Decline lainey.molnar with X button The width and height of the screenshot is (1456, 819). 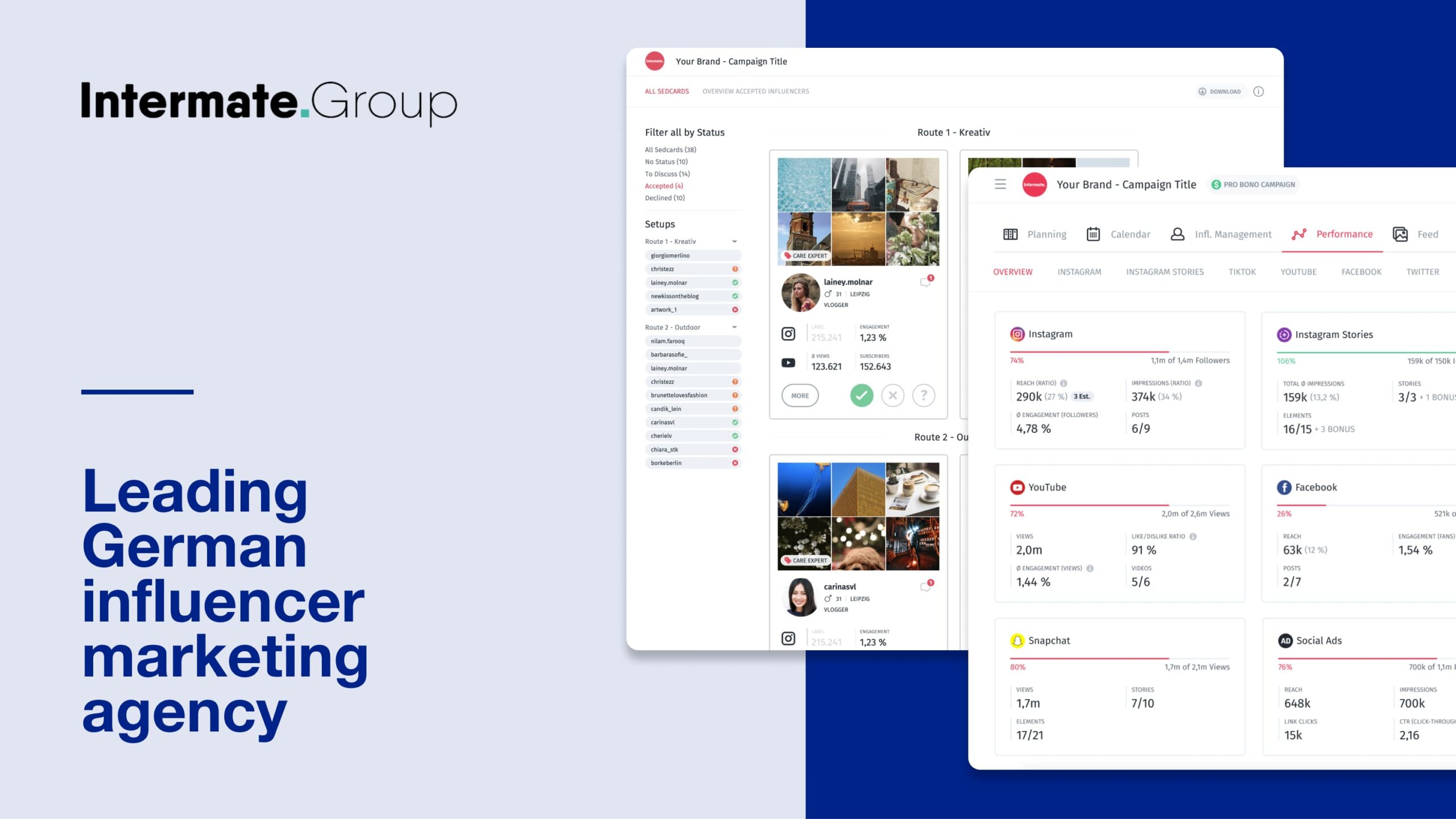click(893, 395)
